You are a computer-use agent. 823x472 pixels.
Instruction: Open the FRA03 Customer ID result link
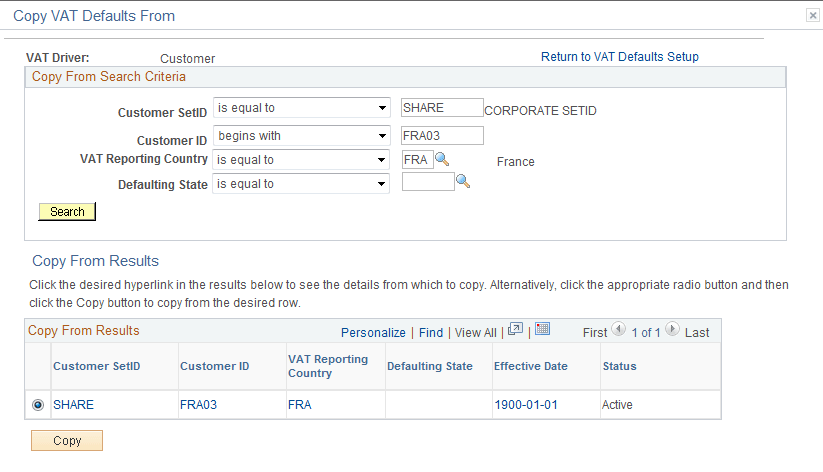pyautogui.click(x=198, y=405)
